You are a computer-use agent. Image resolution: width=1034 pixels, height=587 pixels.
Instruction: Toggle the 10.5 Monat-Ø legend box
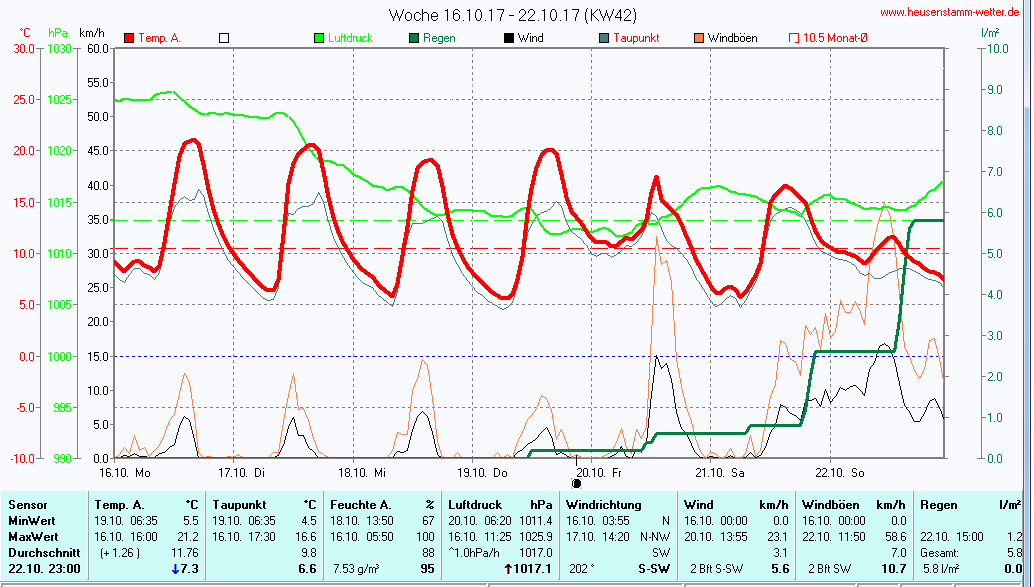(794, 38)
